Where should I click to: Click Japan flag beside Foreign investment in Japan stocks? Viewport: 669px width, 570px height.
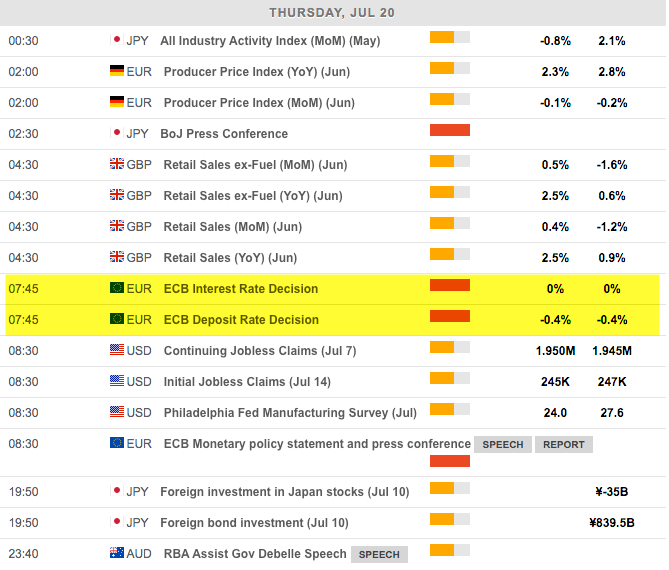116,491
